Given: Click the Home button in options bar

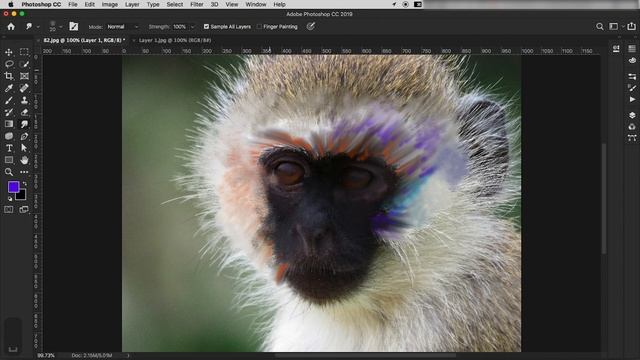Looking at the screenshot, I should coord(11,27).
